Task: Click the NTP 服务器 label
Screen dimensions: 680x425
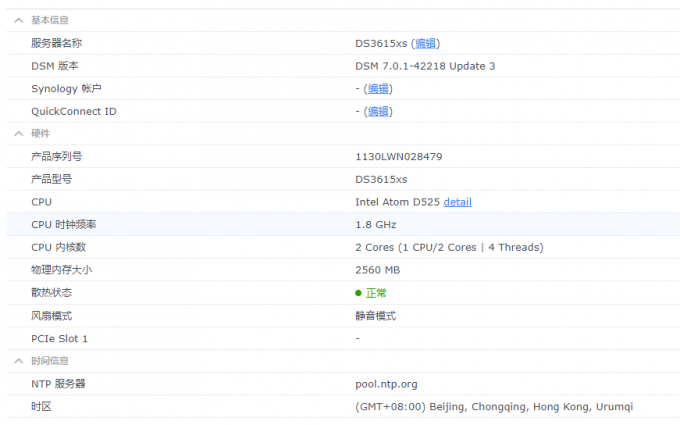Action: click(x=58, y=384)
